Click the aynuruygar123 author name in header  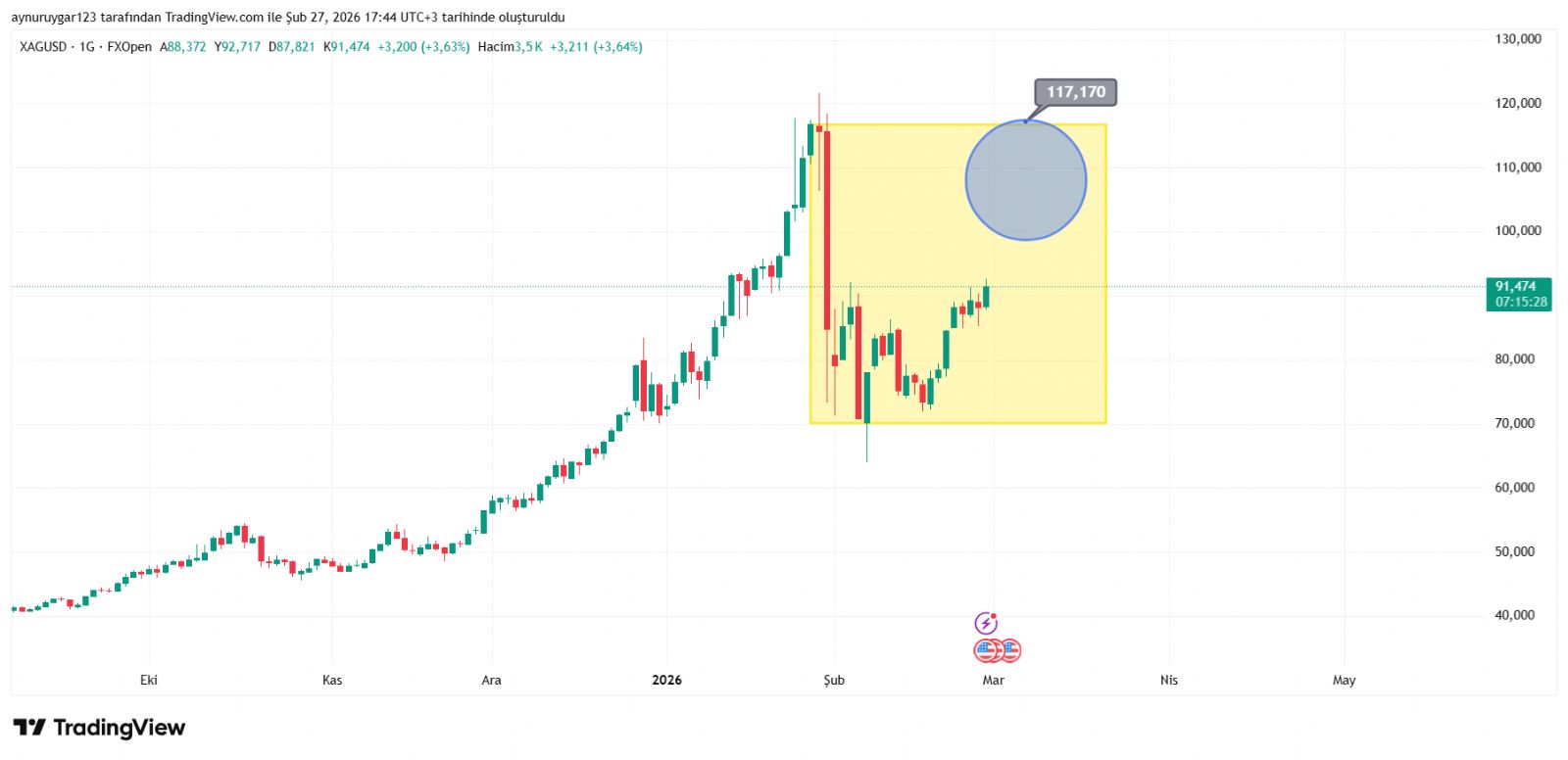[x=54, y=18]
